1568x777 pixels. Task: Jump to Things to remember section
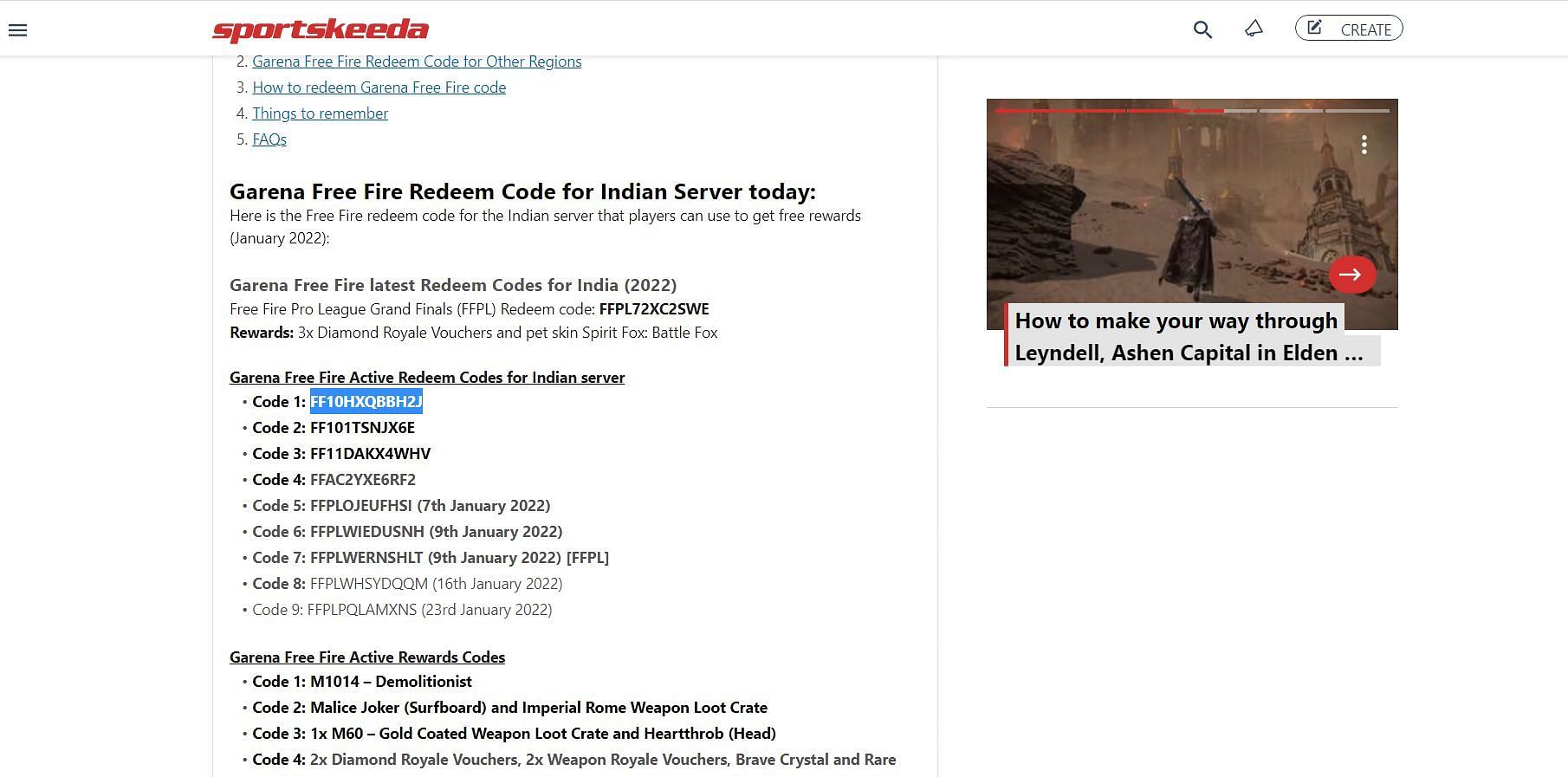320,113
